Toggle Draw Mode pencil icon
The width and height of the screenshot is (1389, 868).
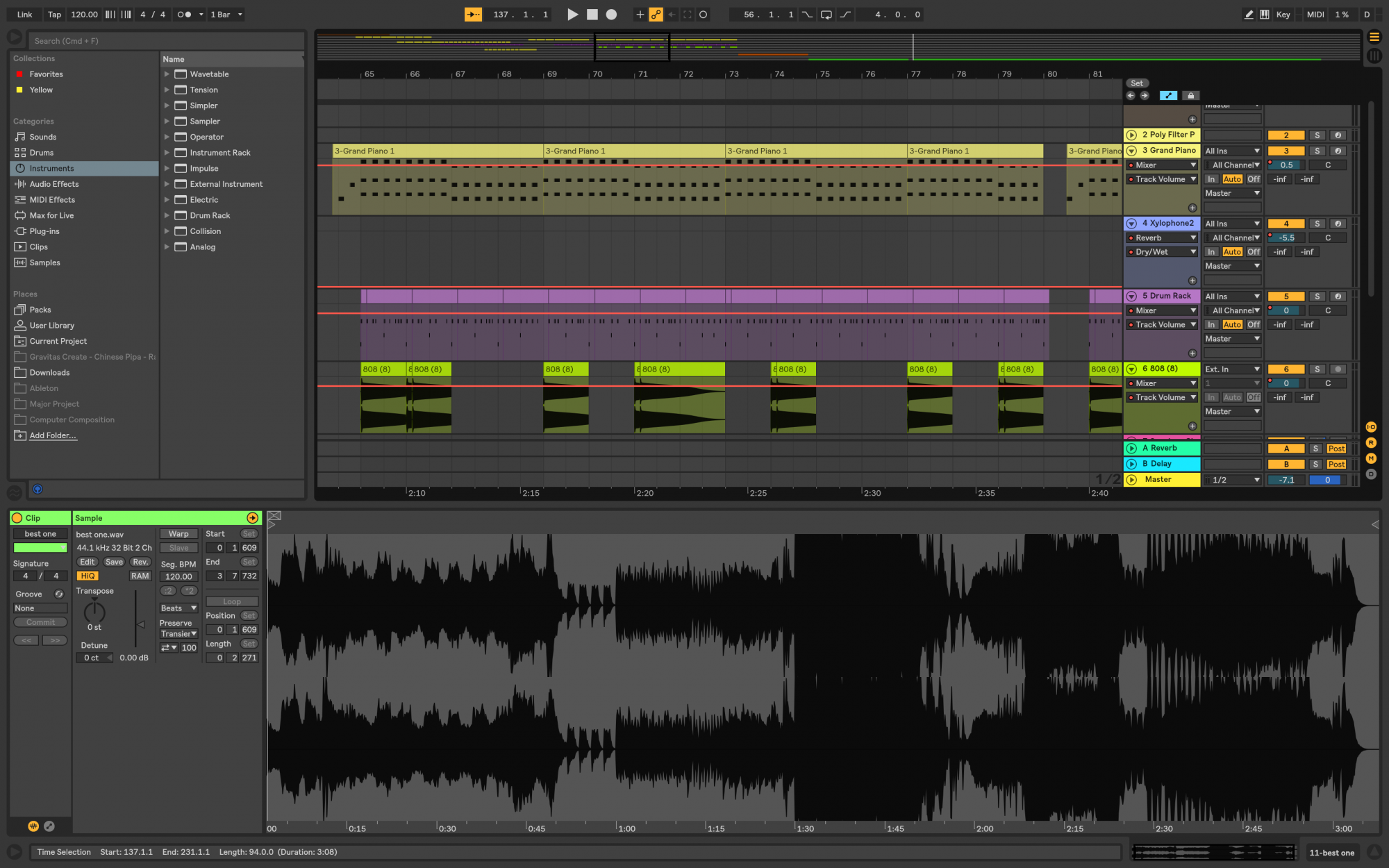point(1249,14)
